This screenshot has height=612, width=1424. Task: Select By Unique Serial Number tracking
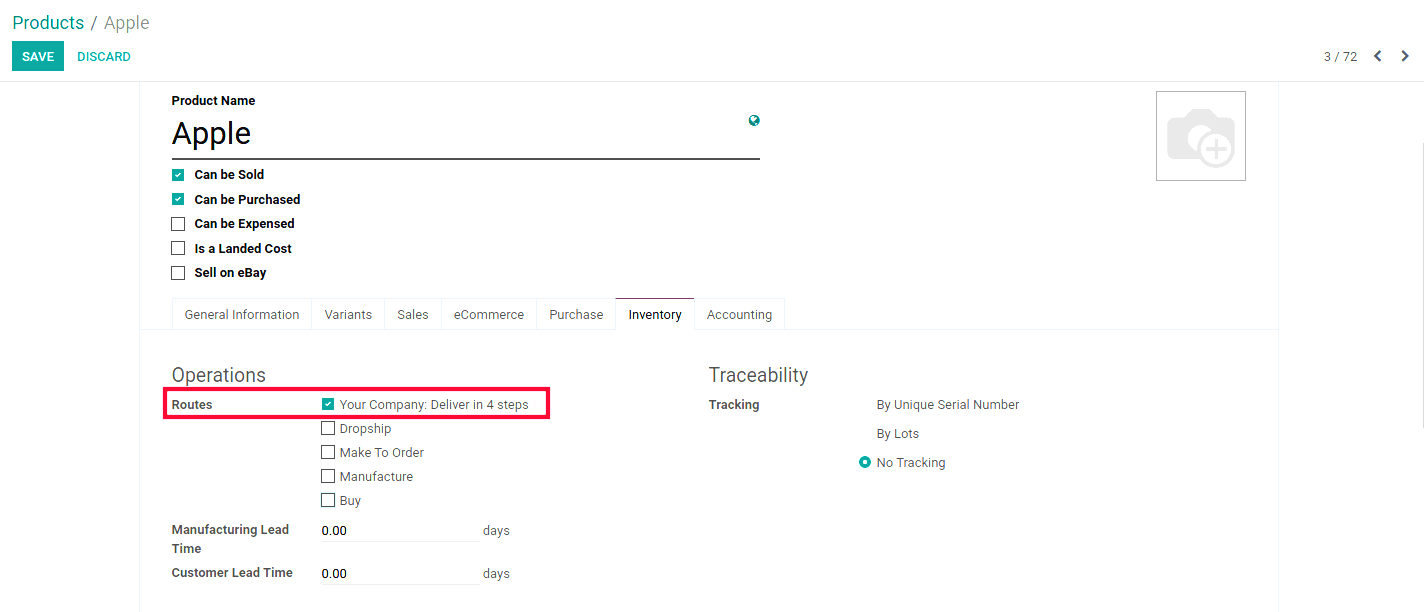point(948,405)
